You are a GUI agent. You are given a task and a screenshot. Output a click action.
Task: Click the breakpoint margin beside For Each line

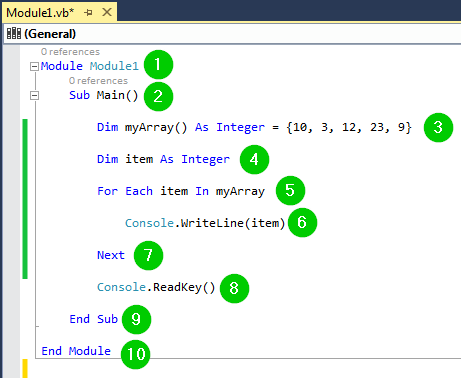click(11, 191)
